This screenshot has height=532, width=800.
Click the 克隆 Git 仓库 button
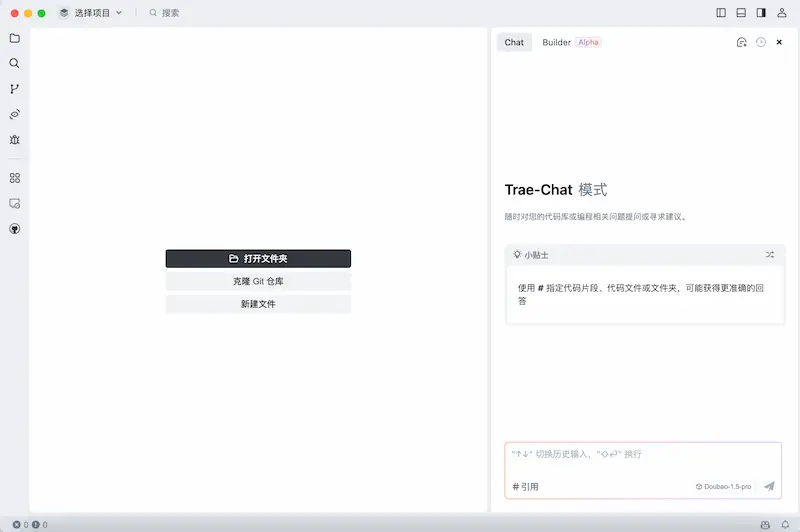point(258,281)
